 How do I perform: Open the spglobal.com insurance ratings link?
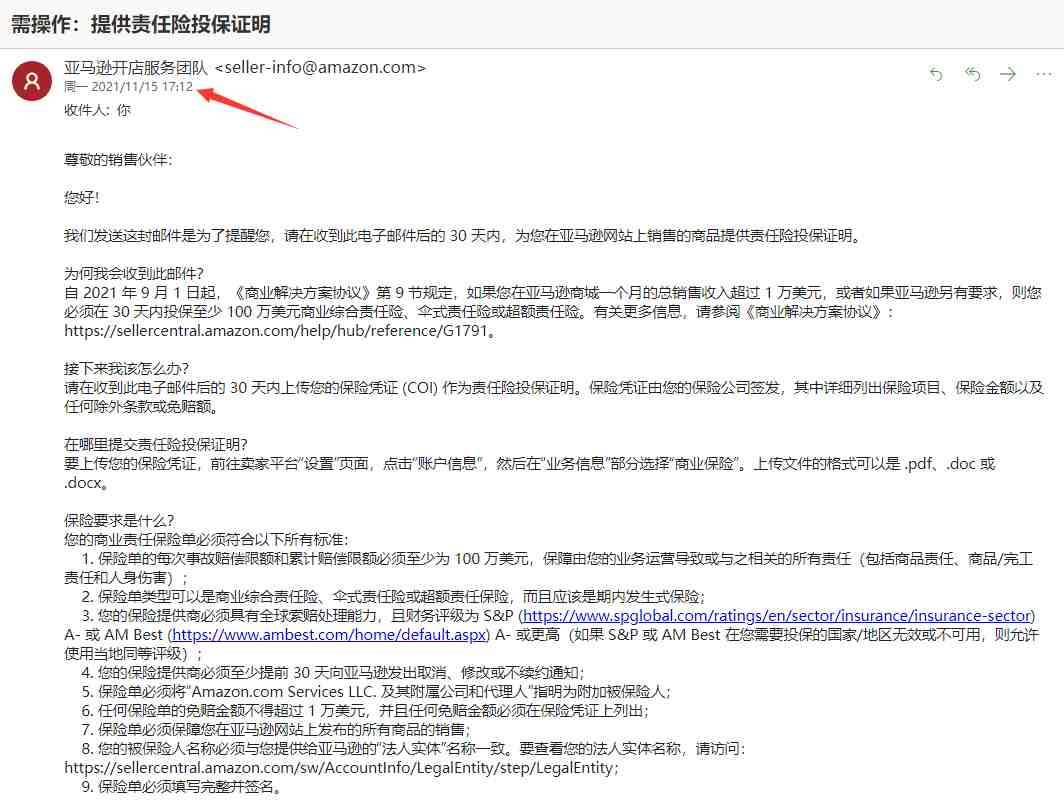tap(778, 616)
